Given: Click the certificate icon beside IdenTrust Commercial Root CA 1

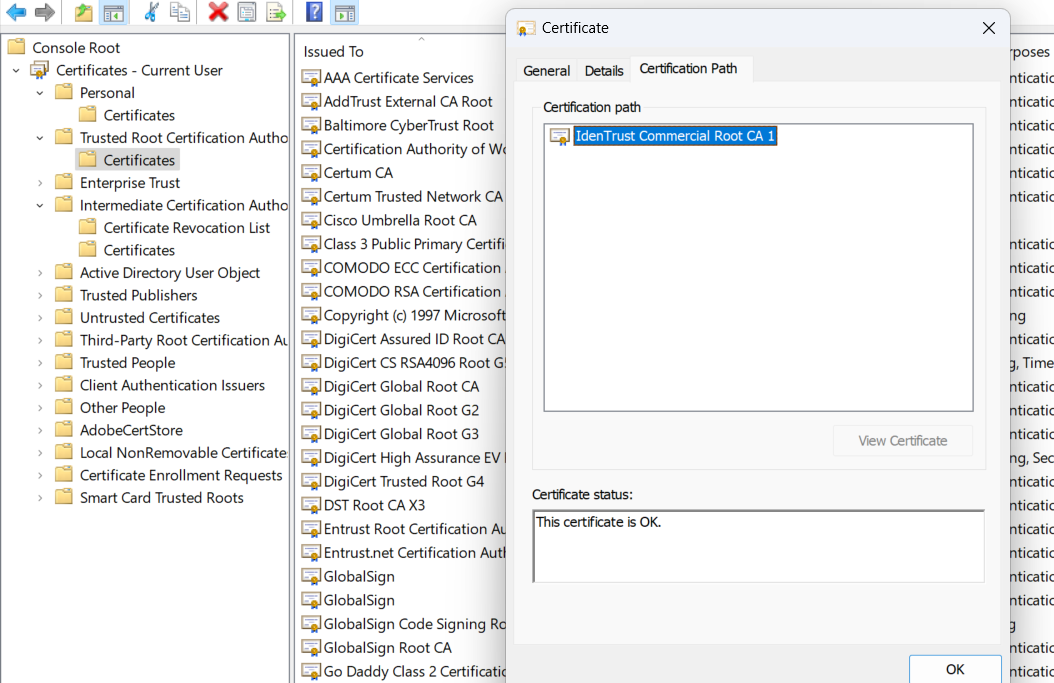Looking at the screenshot, I should pyautogui.click(x=559, y=136).
